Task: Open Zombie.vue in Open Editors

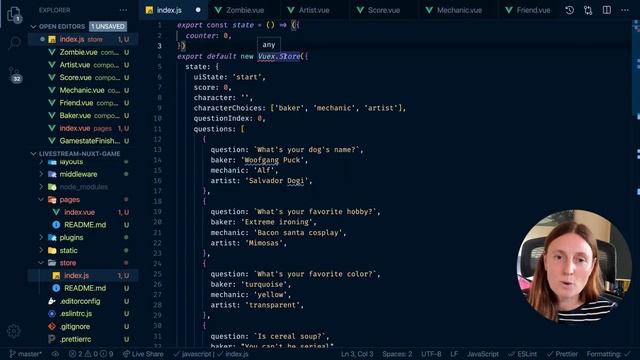Action: click(83, 52)
